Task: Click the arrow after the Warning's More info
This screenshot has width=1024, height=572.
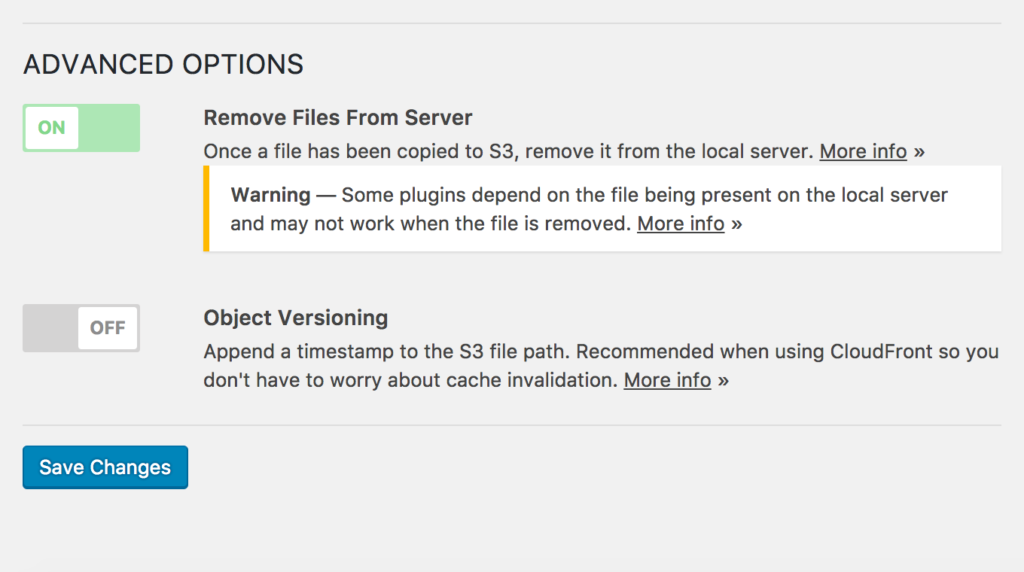Action: click(x=736, y=224)
